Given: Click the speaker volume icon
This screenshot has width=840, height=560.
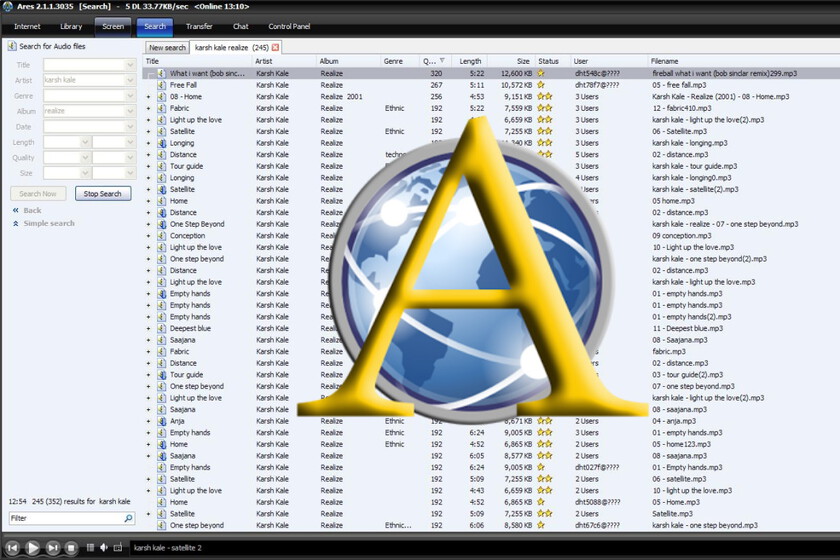Looking at the screenshot, I should pos(104,547).
